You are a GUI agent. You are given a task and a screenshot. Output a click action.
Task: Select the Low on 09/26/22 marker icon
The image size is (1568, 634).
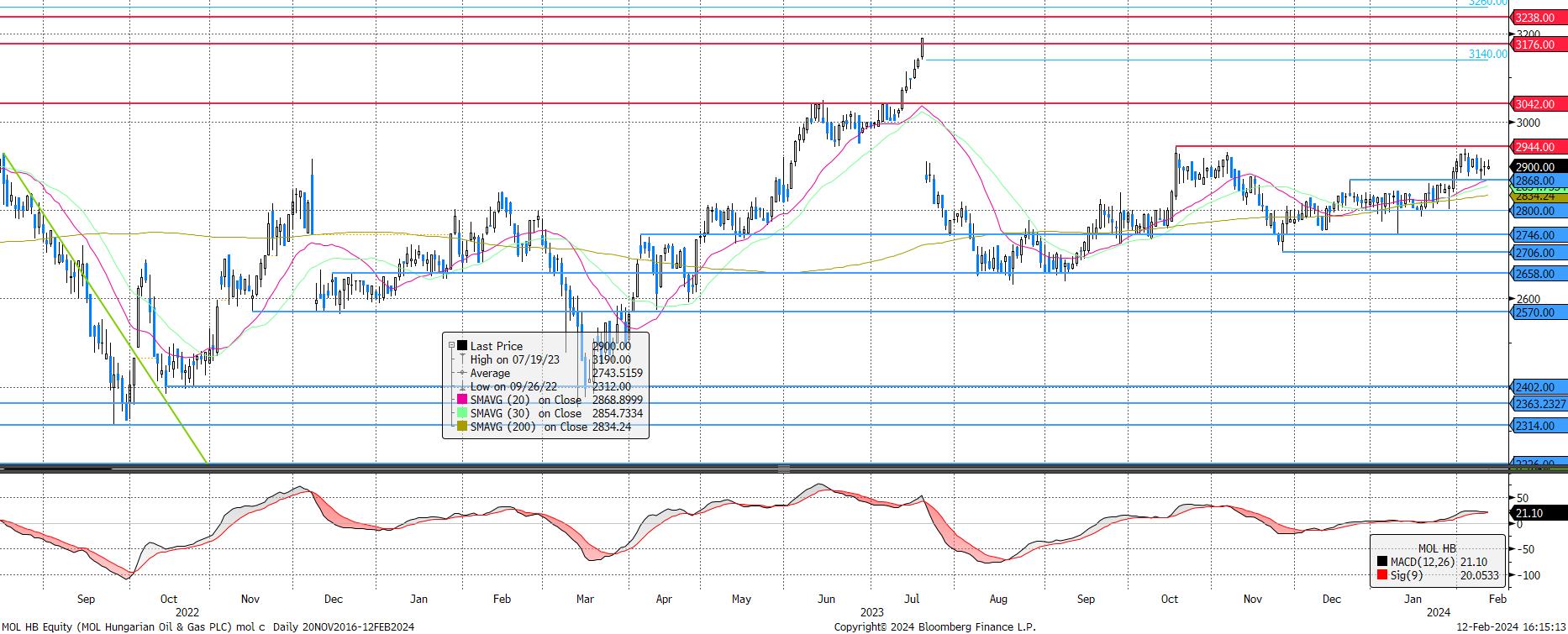(x=461, y=386)
